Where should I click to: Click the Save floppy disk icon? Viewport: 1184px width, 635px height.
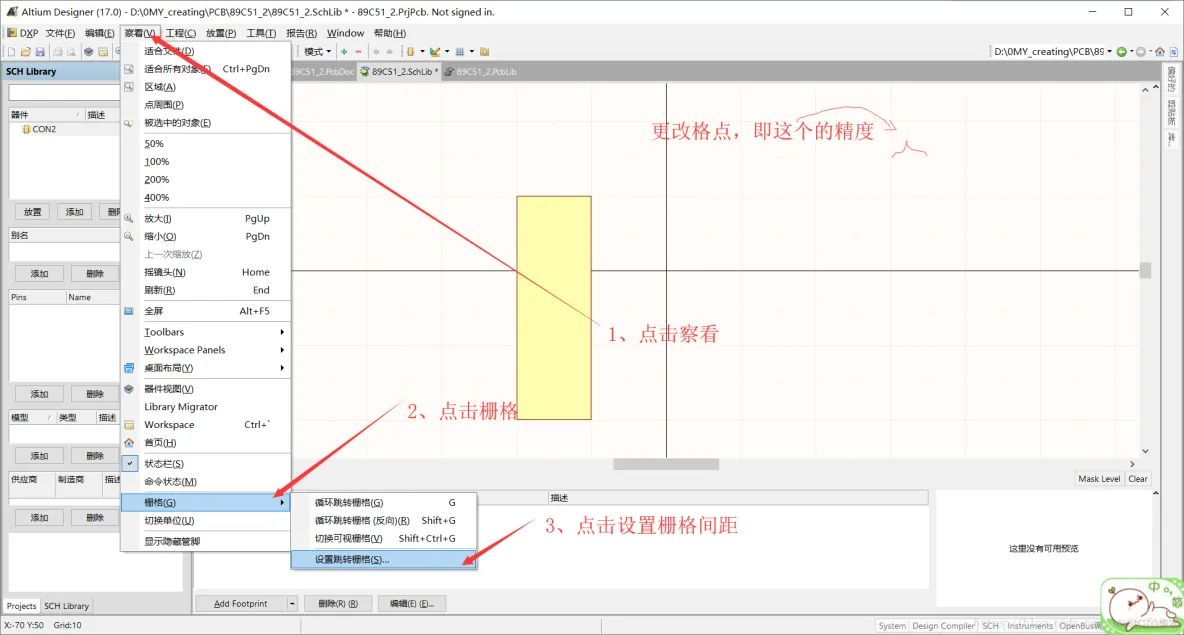[x=40, y=52]
